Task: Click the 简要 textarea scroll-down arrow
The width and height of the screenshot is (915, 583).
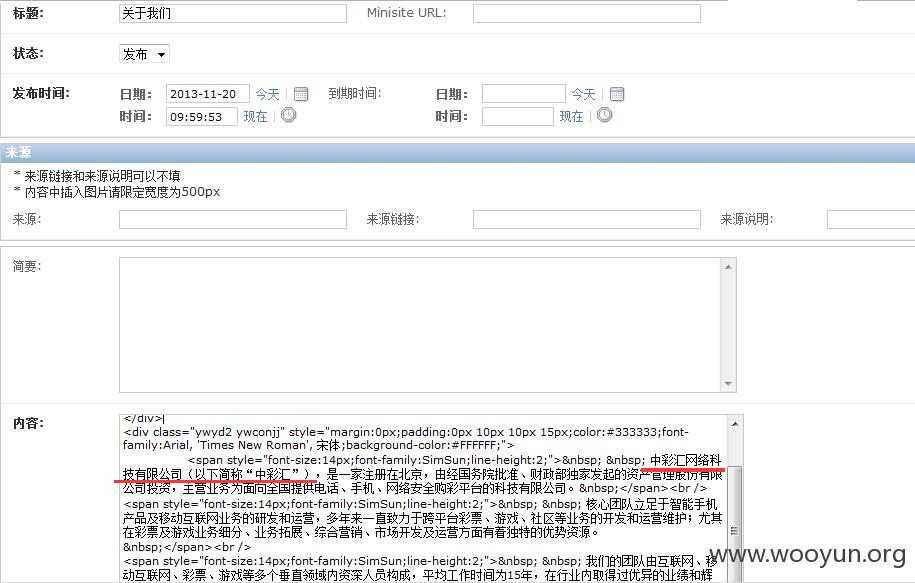Action: coord(728,383)
